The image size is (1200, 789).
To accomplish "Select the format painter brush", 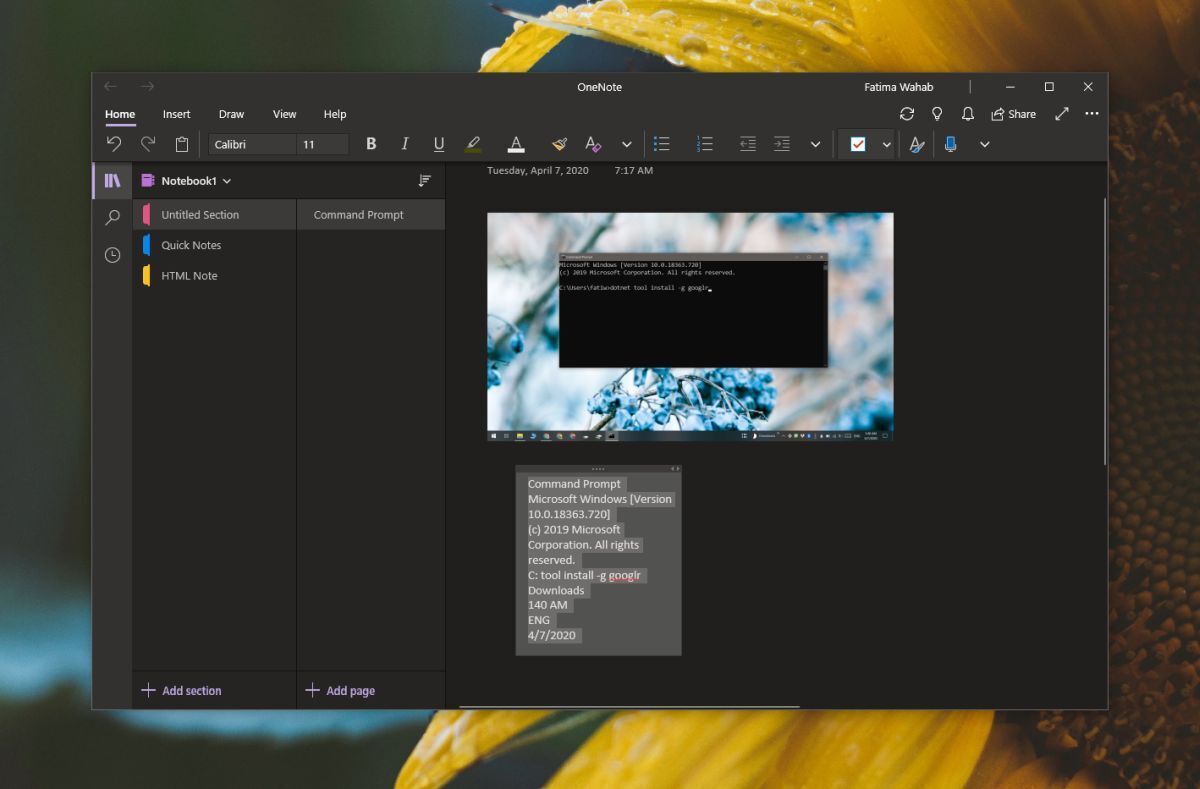I will (560, 144).
